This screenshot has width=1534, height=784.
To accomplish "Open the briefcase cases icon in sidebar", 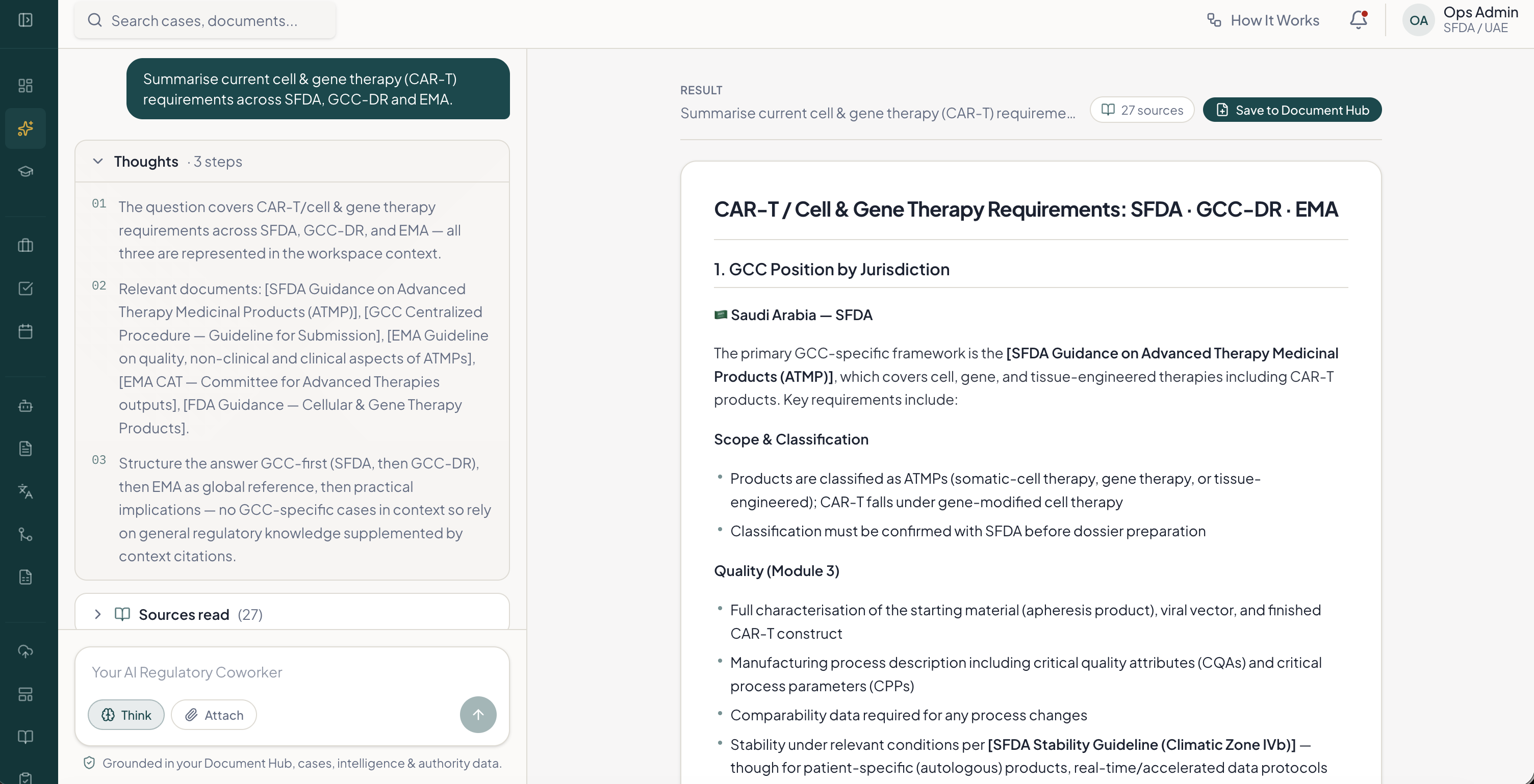I will tap(25, 245).
